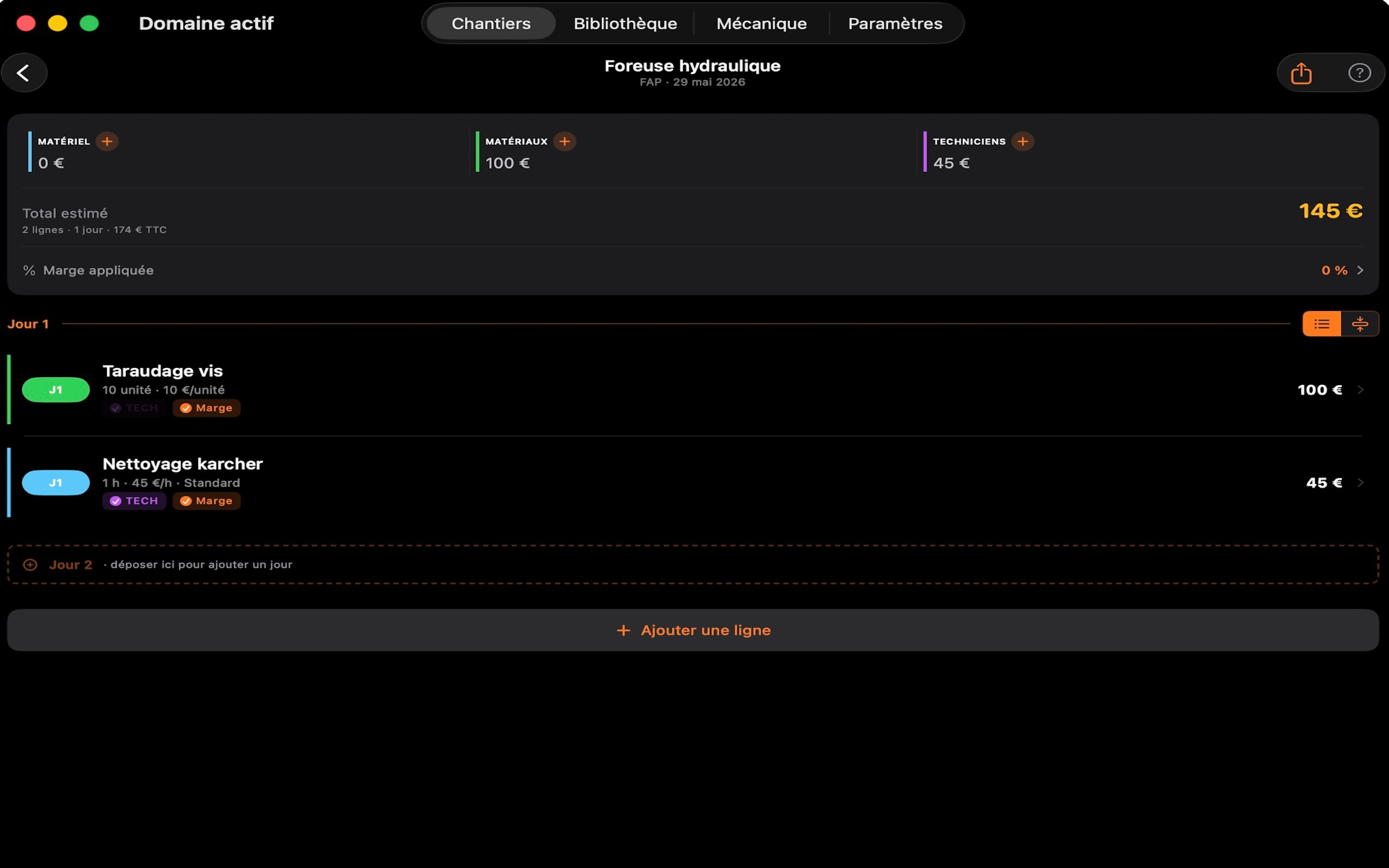Click the 'FAP · 29 mai 2026' subtitle
The width and height of the screenshot is (1389, 868).
[692, 82]
